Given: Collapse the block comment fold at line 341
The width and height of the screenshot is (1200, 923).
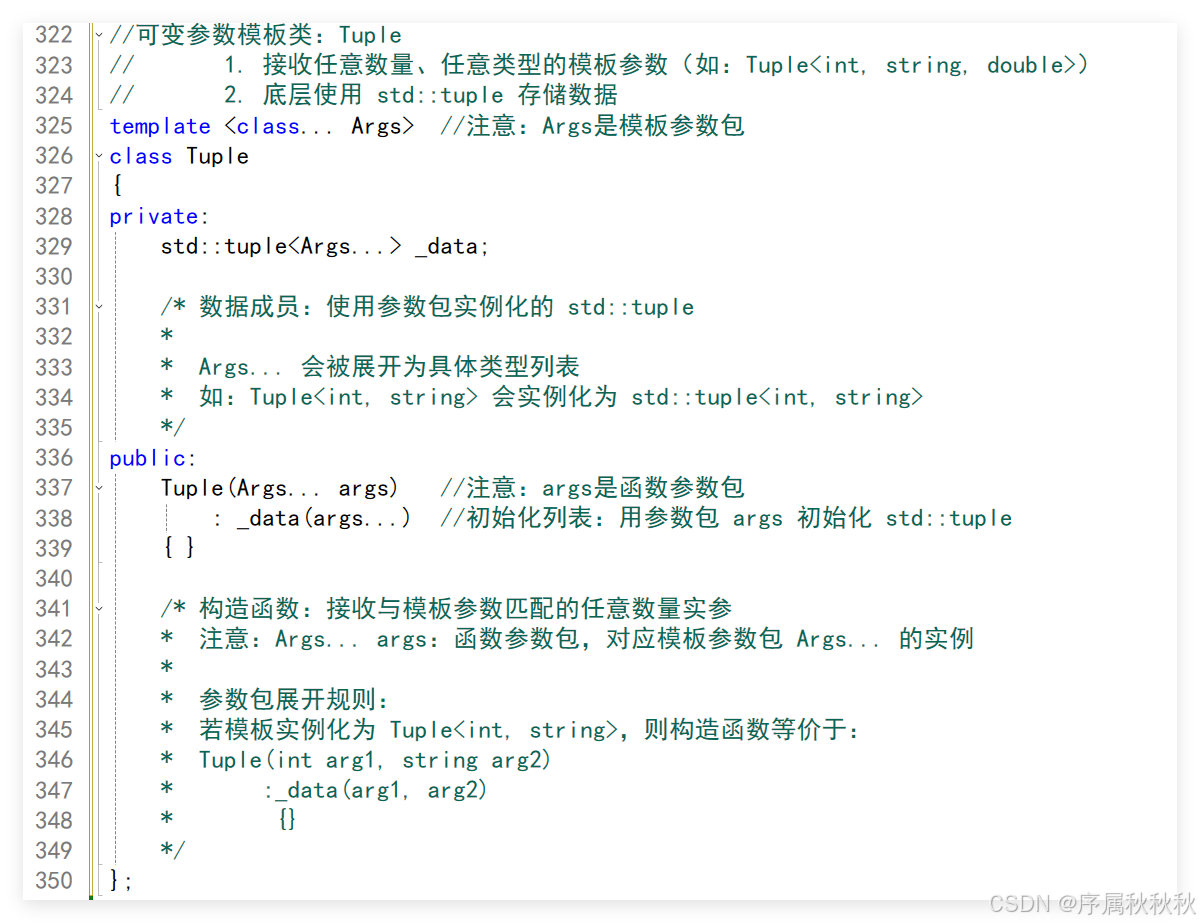Looking at the screenshot, I should (x=98, y=608).
